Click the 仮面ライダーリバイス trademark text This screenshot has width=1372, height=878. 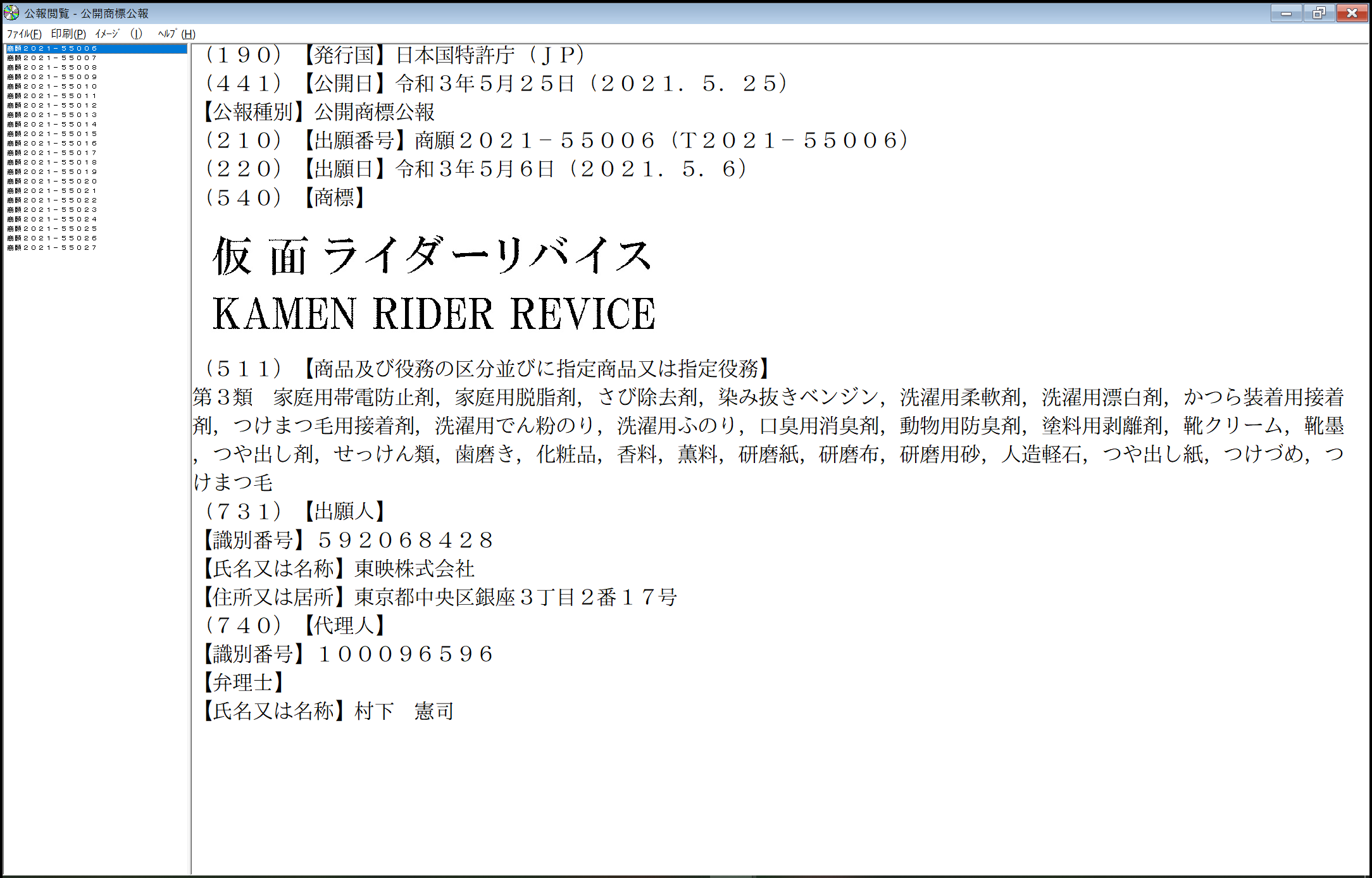coord(432,256)
